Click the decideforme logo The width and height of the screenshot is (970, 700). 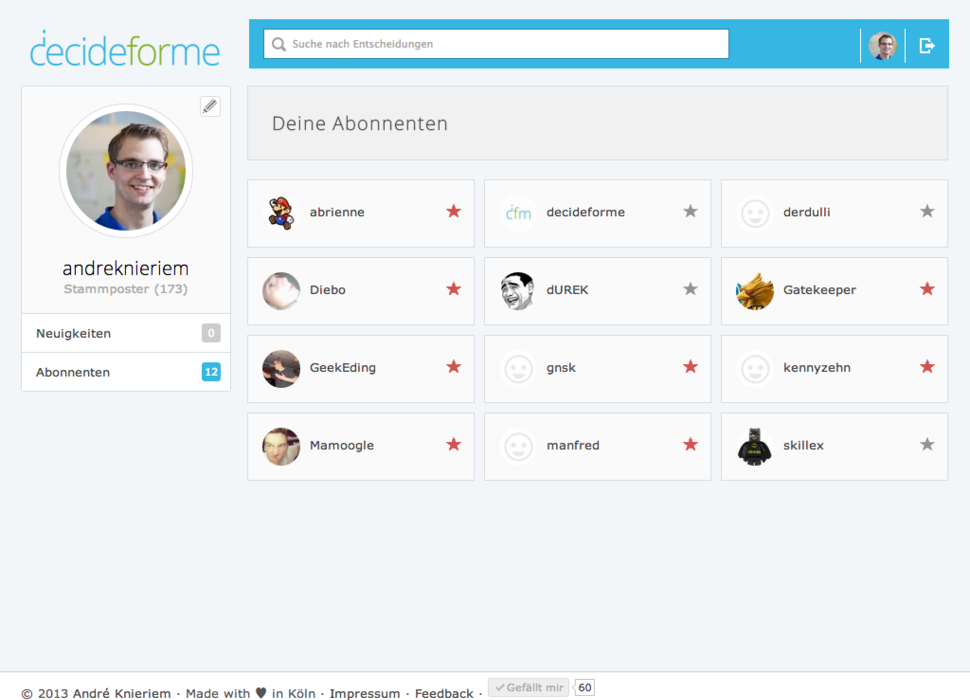(125, 50)
